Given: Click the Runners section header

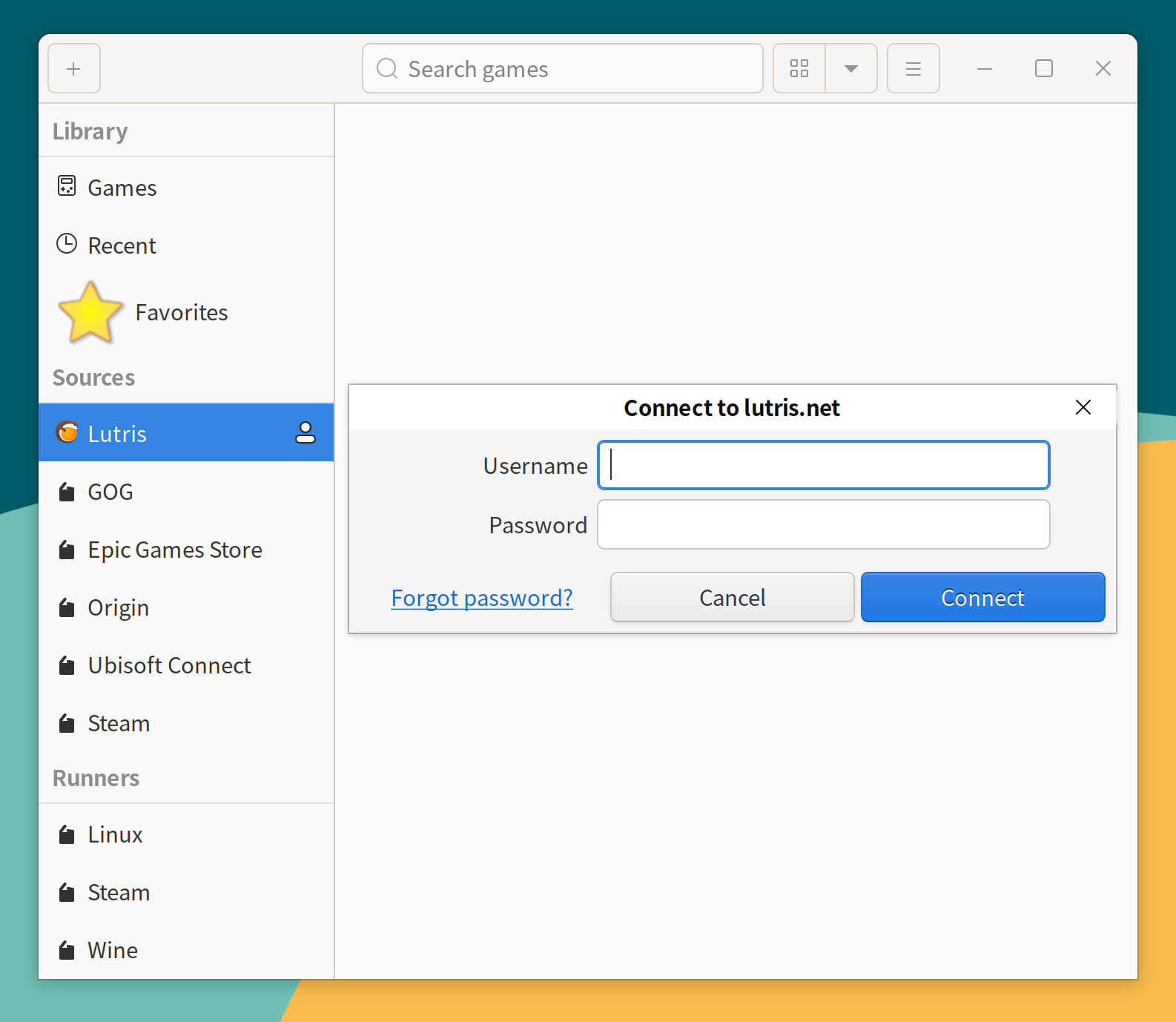Looking at the screenshot, I should 96,778.
